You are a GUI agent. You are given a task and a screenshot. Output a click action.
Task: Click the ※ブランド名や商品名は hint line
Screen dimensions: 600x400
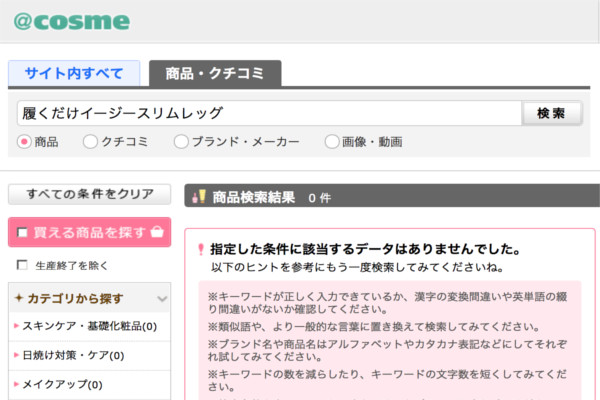tap(387, 350)
